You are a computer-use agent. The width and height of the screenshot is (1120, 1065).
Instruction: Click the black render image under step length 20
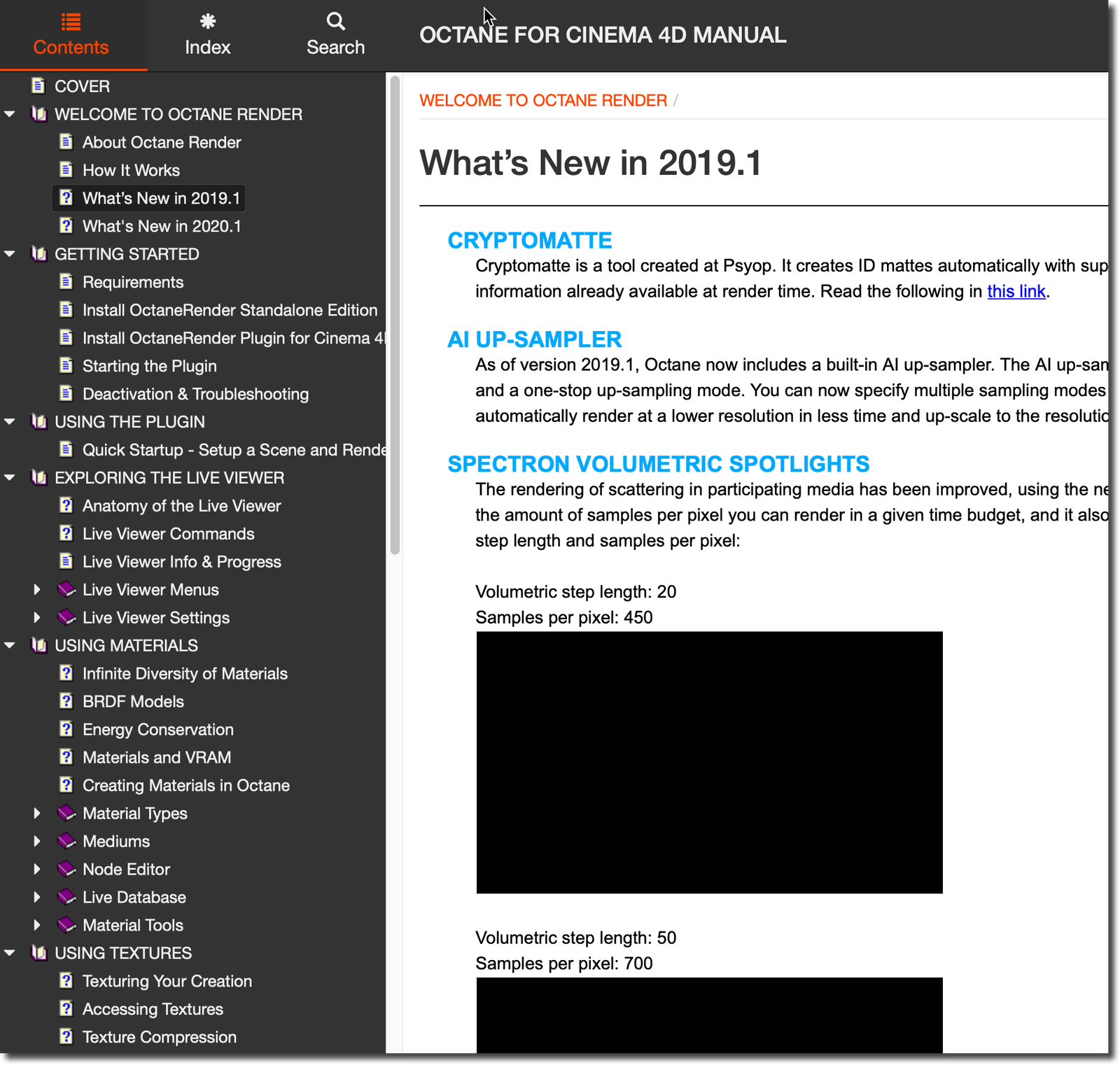pyautogui.click(x=709, y=763)
